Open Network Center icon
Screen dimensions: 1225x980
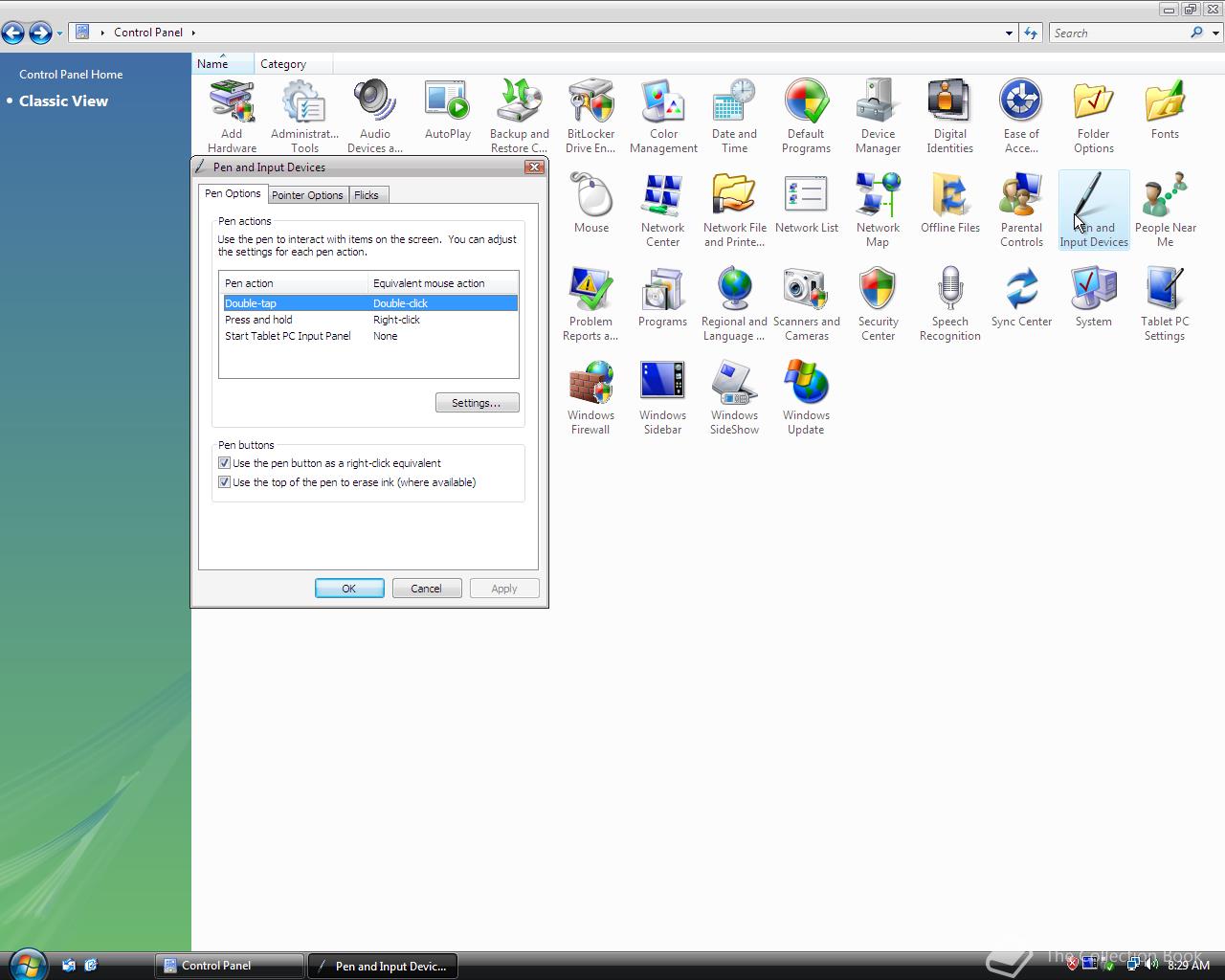pyautogui.click(x=662, y=211)
